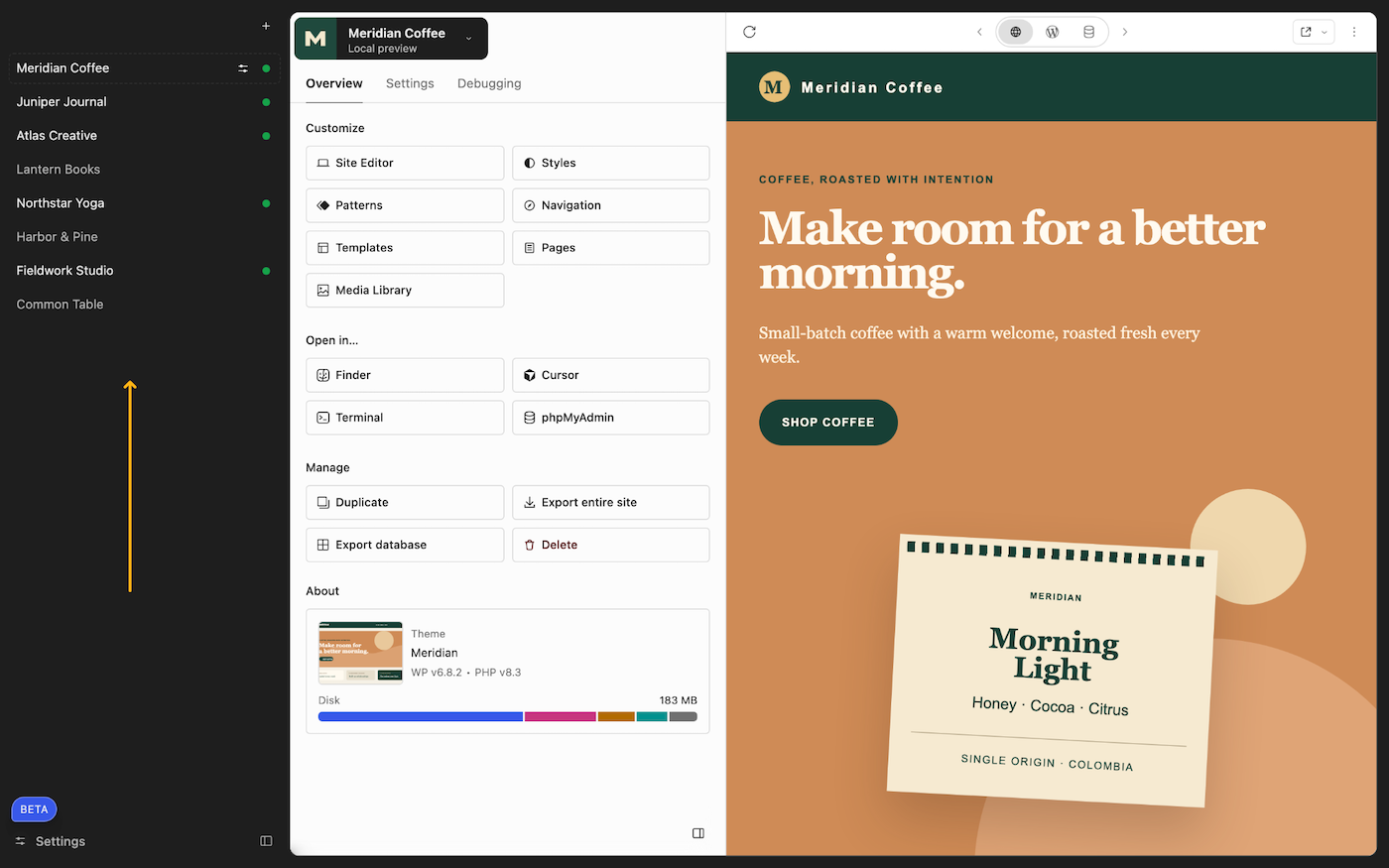Viewport: 1389px width, 868px height.
Task: Open Media Library
Action: click(x=405, y=291)
